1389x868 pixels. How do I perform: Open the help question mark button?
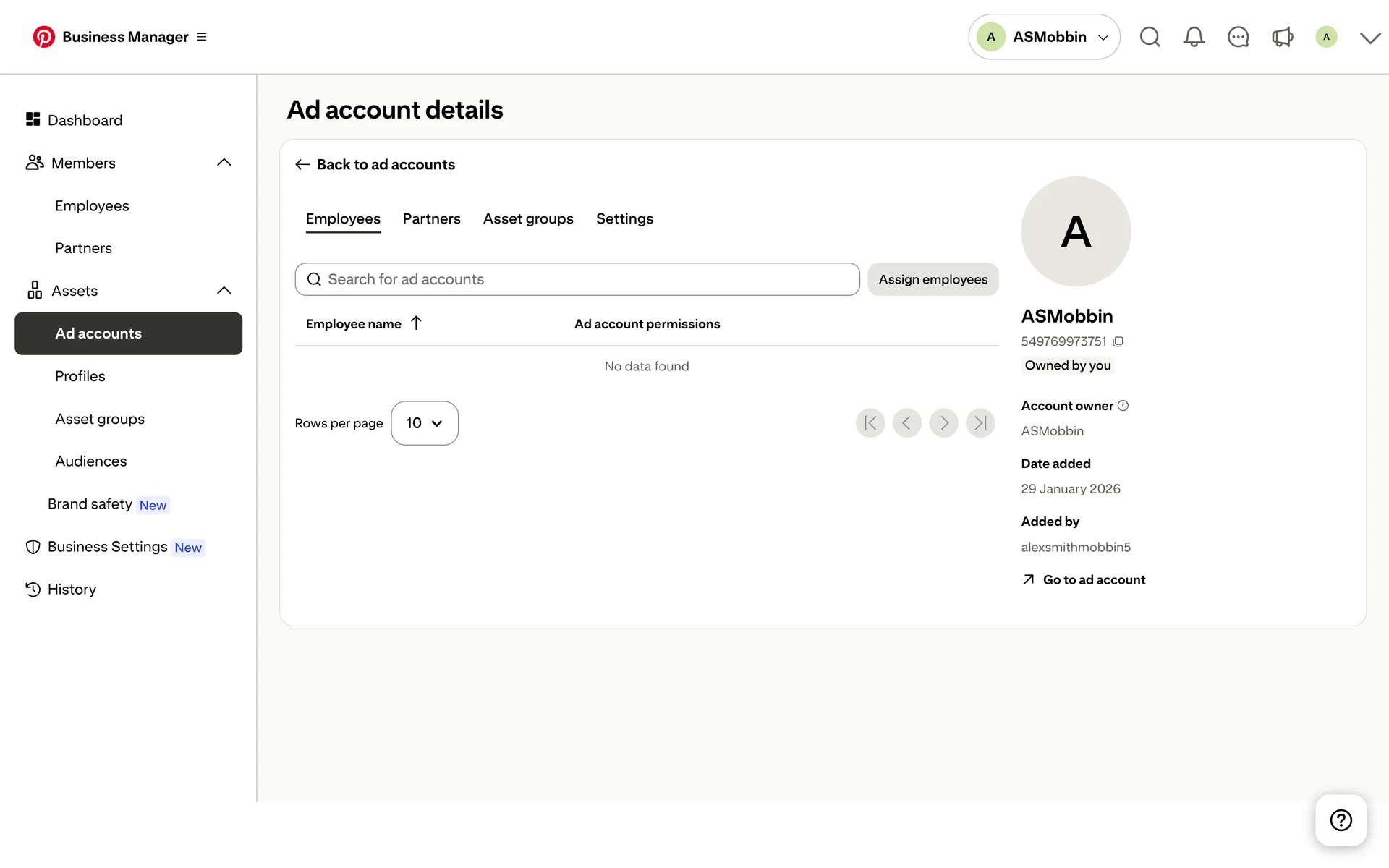coord(1341,820)
